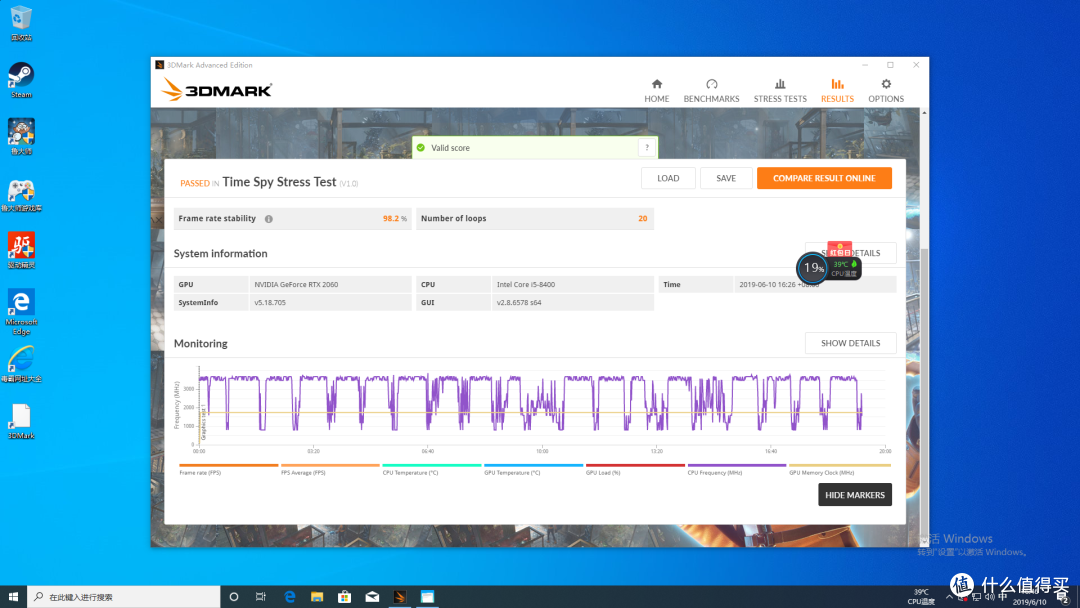
Task: Open Microsoft Store from taskbar
Action: click(x=344, y=597)
